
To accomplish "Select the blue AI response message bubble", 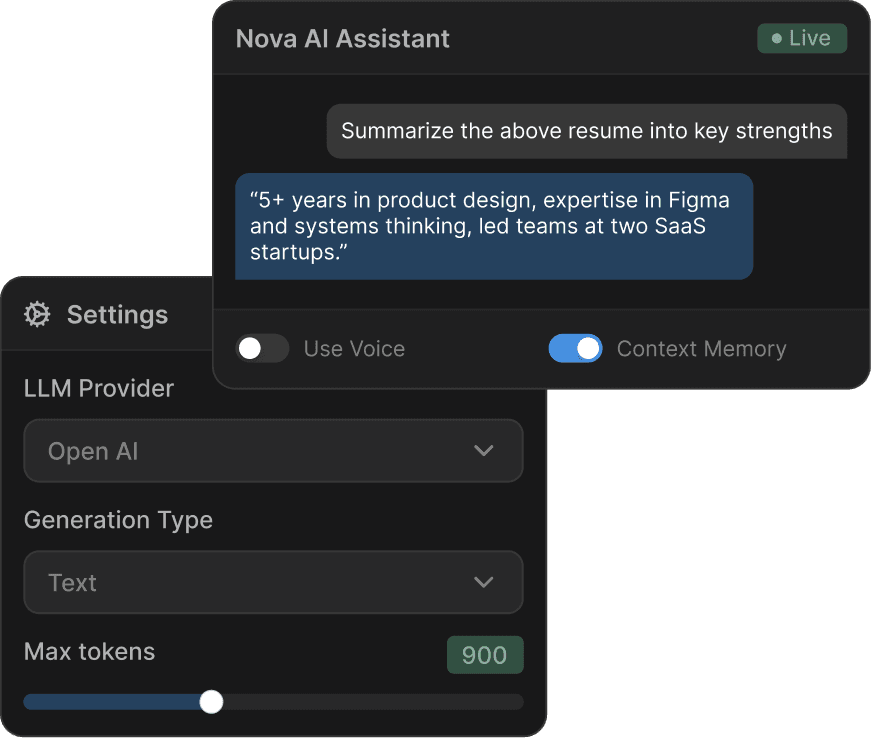I will point(493,227).
